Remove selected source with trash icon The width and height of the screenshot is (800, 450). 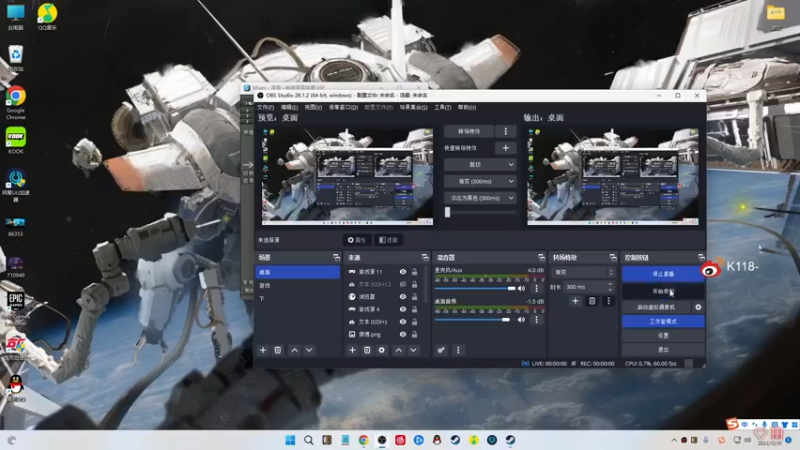(367, 350)
